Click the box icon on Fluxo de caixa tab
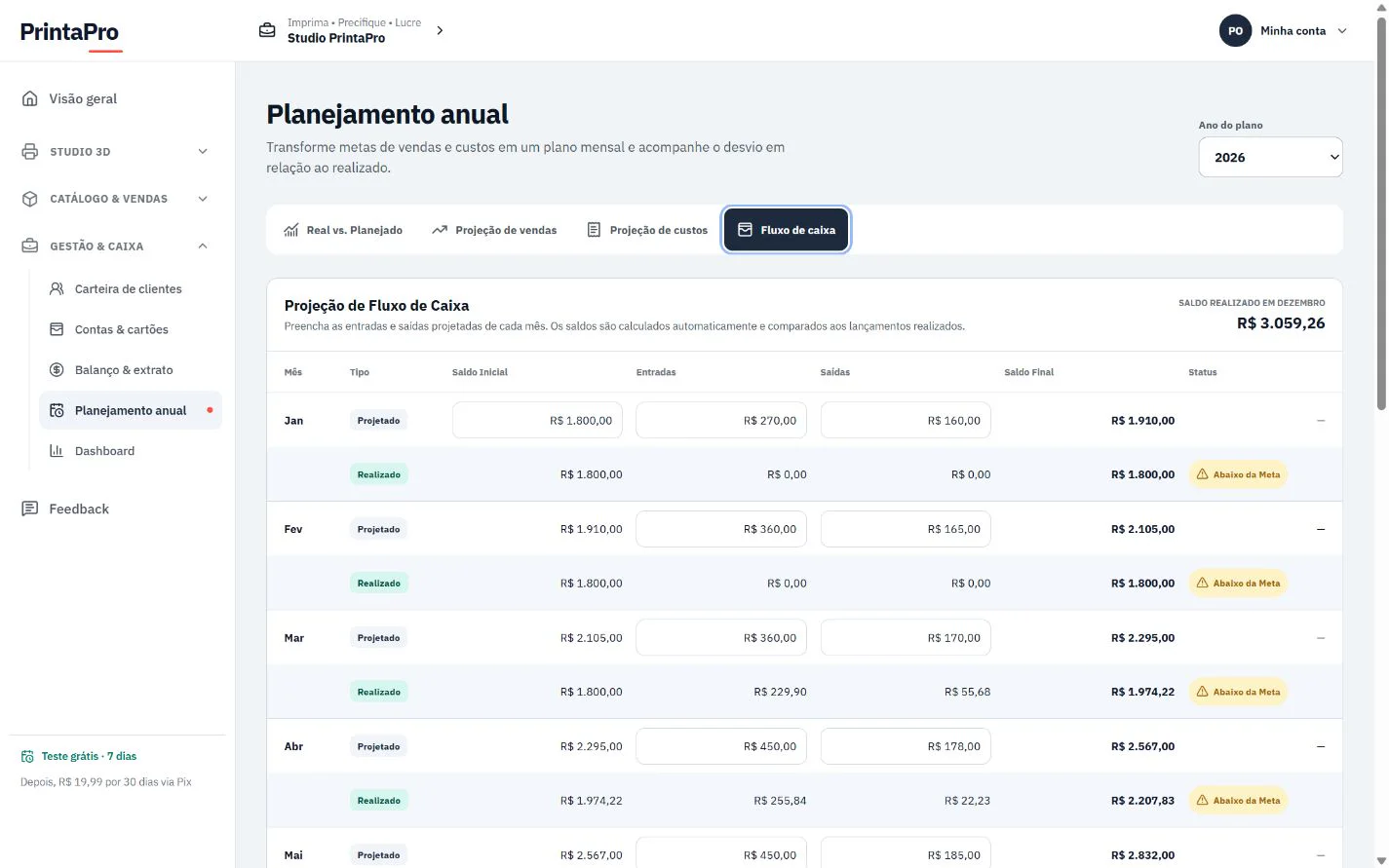Viewport: 1389px width, 868px height. [x=745, y=230]
